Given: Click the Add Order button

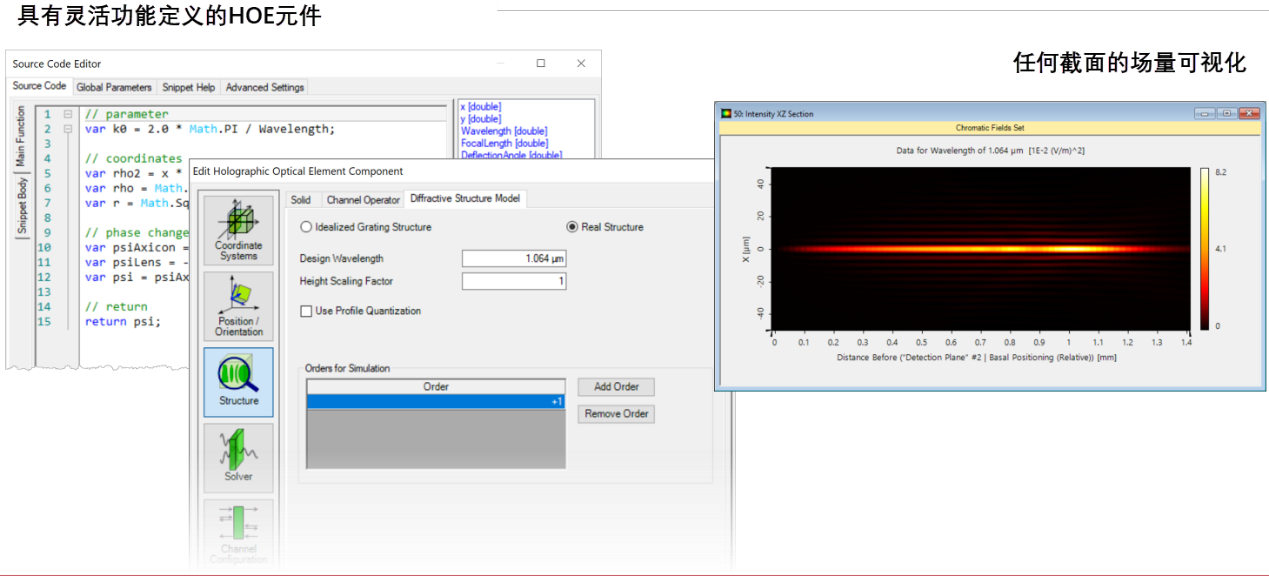Looking at the screenshot, I should click(616, 387).
